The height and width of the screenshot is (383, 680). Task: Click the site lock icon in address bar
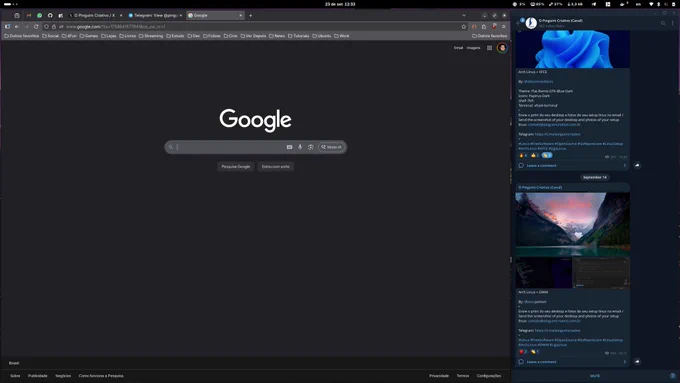click(x=54, y=26)
